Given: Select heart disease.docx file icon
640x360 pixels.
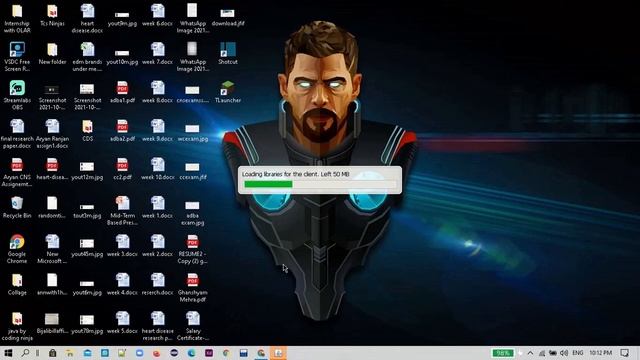Looking at the screenshot, I should [x=87, y=18].
